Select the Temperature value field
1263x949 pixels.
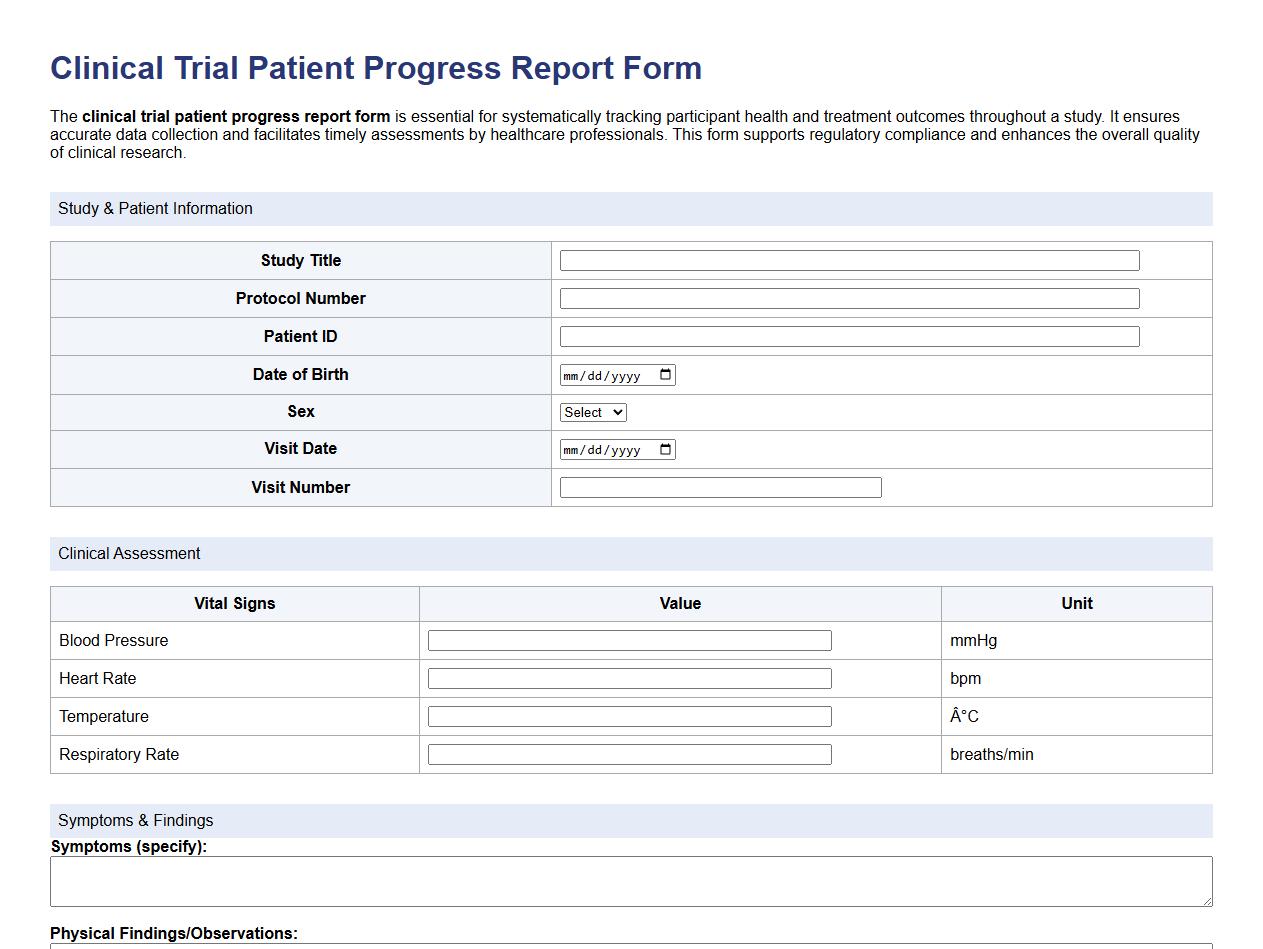pos(628,716)
